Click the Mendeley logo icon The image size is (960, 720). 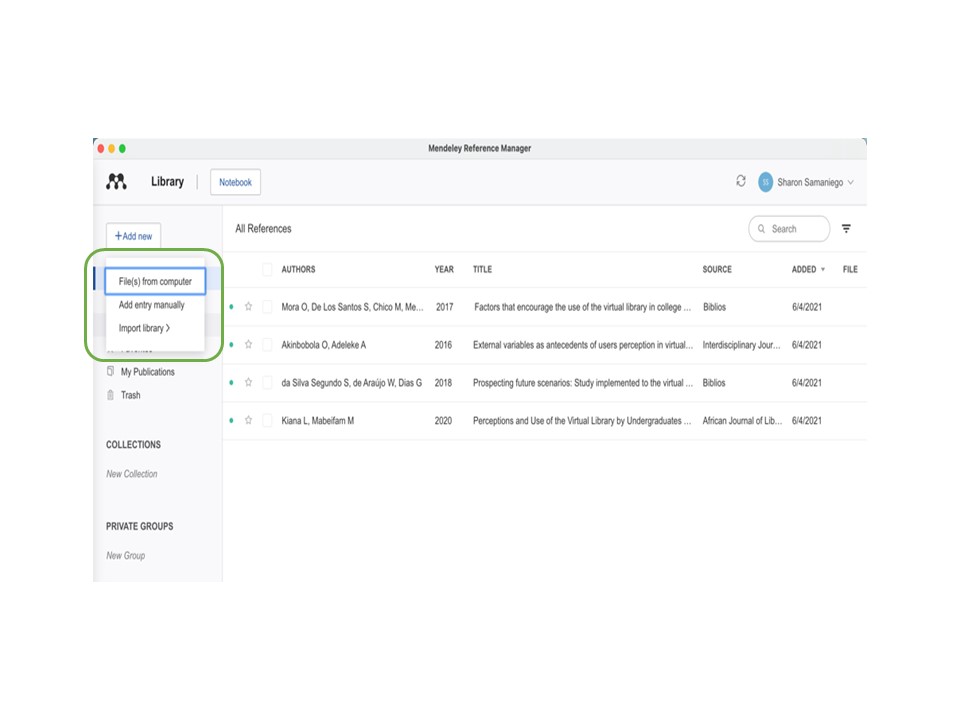pos(116,181)
